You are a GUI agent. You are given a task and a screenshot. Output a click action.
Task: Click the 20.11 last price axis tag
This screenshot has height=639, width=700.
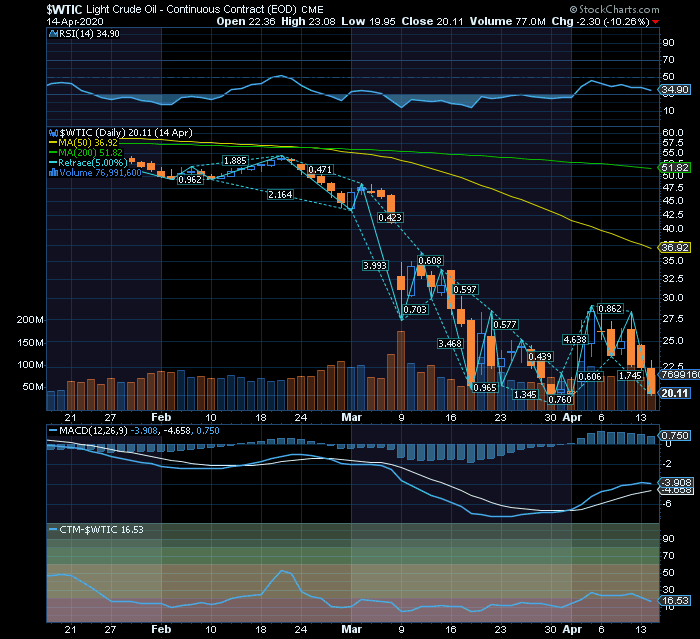click(675, 393)
